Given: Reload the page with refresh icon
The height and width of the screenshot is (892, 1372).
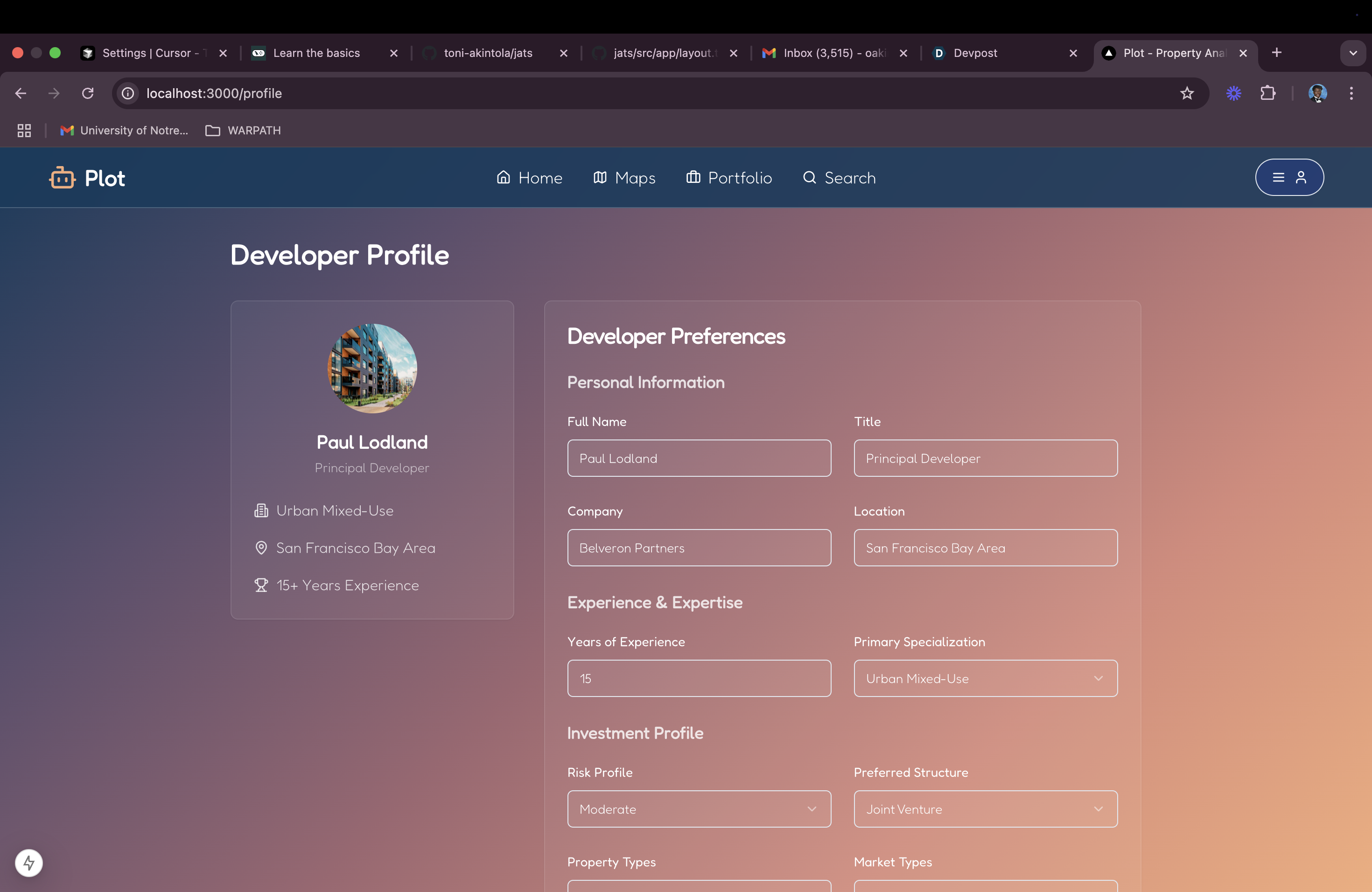Looking at the screenshot, I should 88,93.
